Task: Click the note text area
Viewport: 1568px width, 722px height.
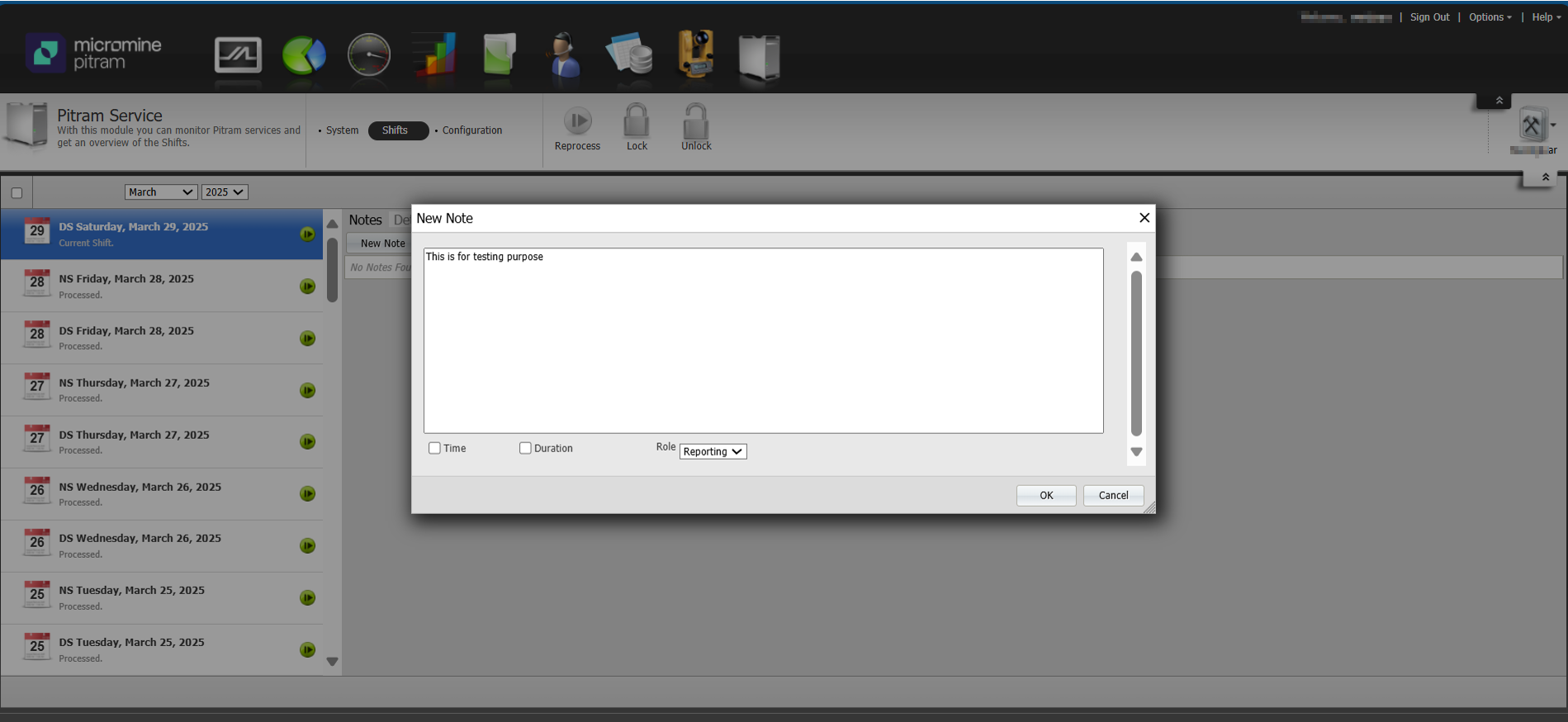Action: (x=763, y=340)
